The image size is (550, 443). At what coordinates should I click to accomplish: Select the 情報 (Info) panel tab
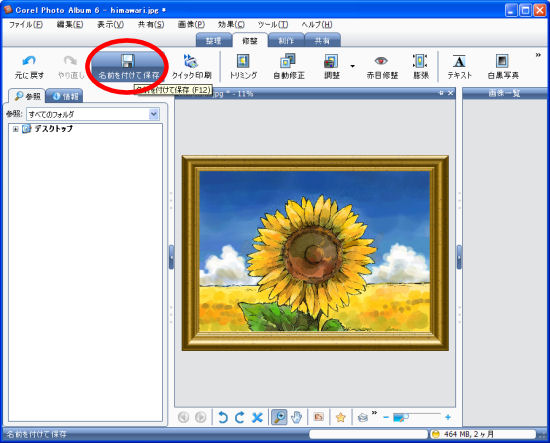pos(65,96)
